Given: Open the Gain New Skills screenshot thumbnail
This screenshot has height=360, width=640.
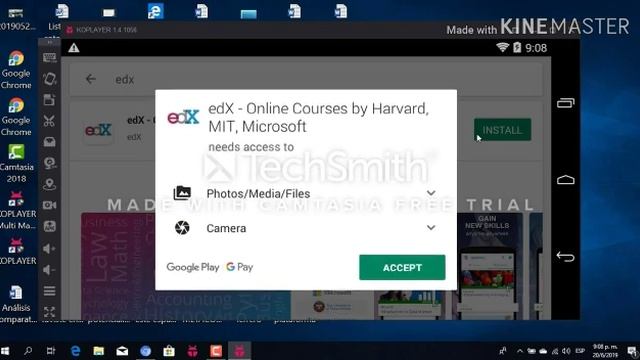Looking at the screenshot, I should point(487,266).
